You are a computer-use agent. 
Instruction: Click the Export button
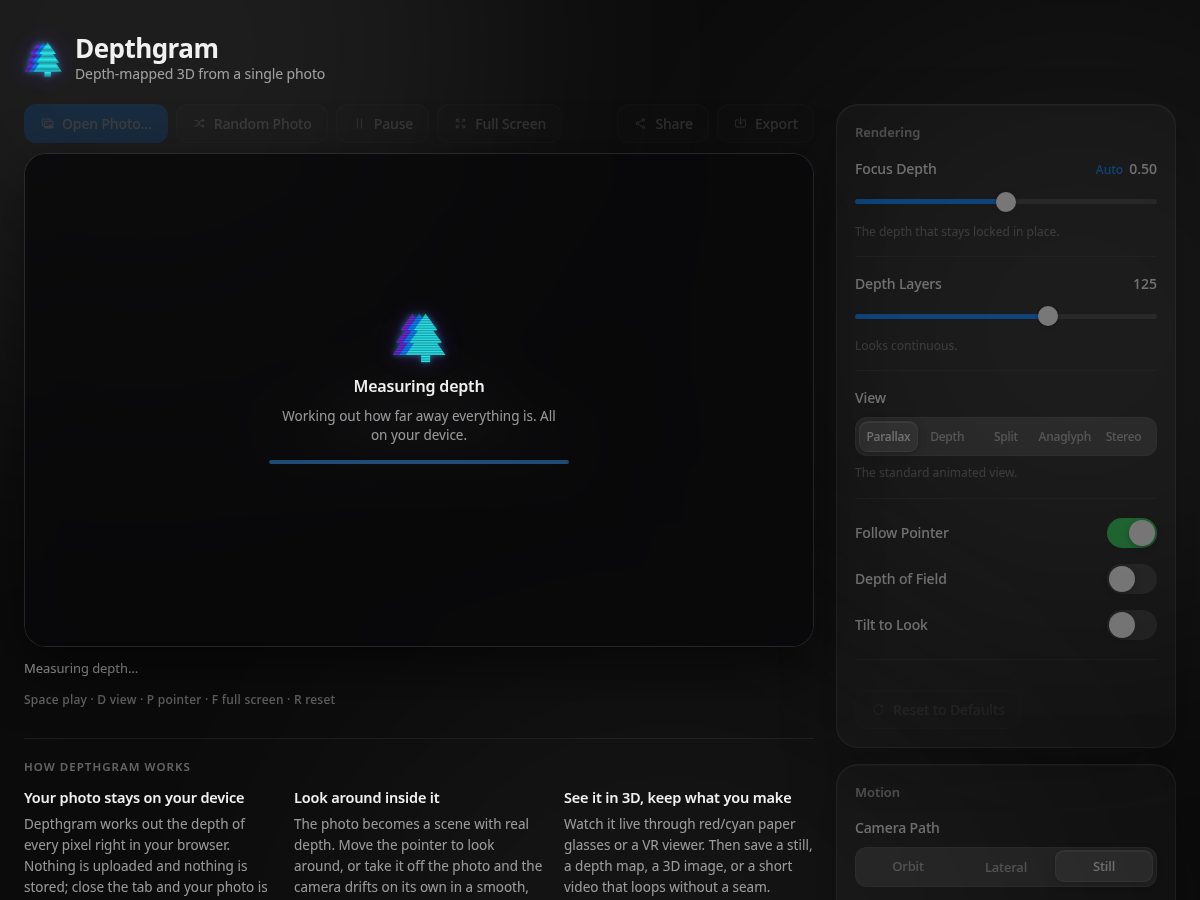(765, 124)
